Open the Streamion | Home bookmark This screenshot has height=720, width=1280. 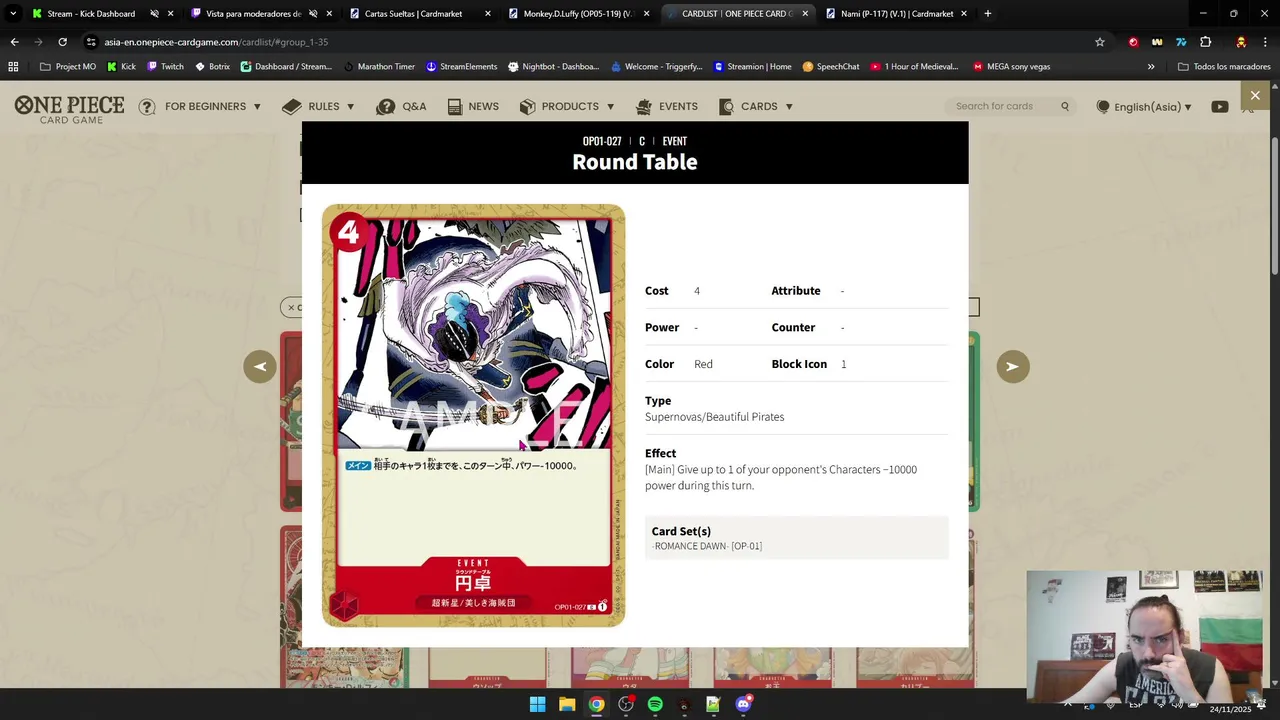(x=753, y=67)
